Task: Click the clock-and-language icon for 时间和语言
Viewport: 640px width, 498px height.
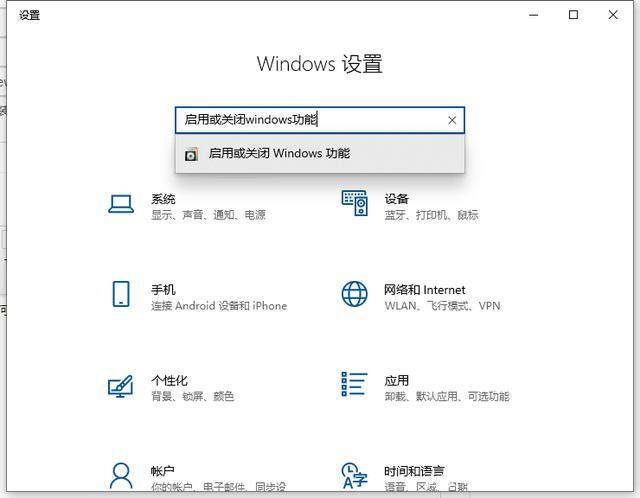Action: (x=355, y=474)
